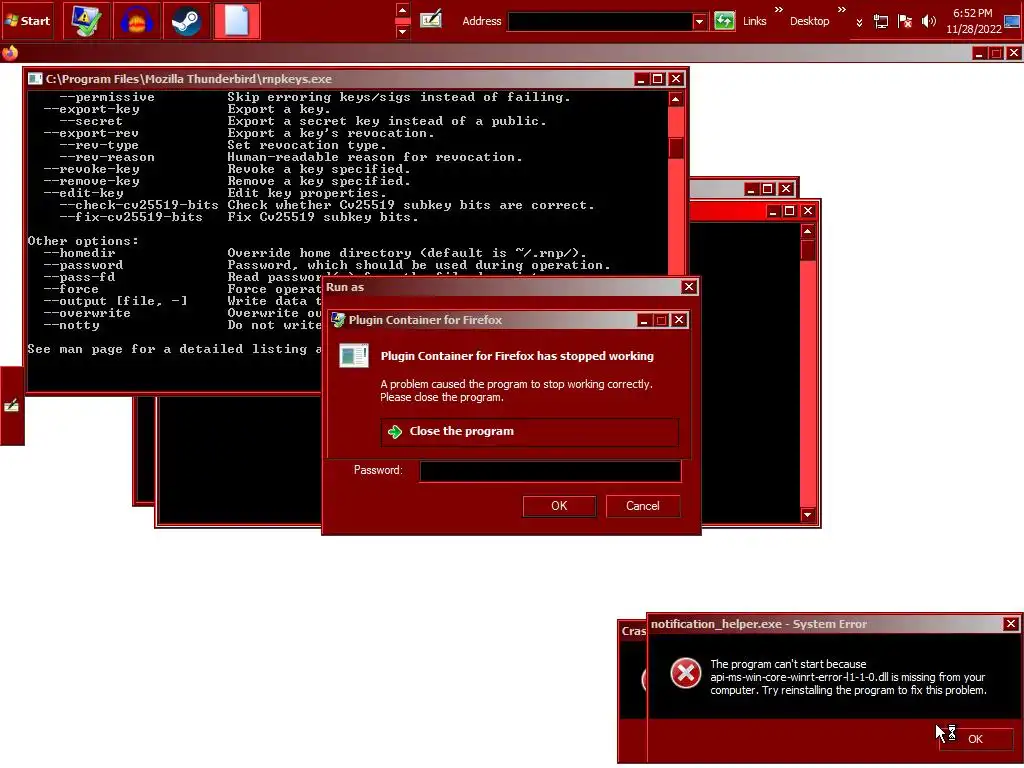Click the Plugin Container title bar icon
Viewport: 1024px width, 768px height.
(x=338, y=319)
